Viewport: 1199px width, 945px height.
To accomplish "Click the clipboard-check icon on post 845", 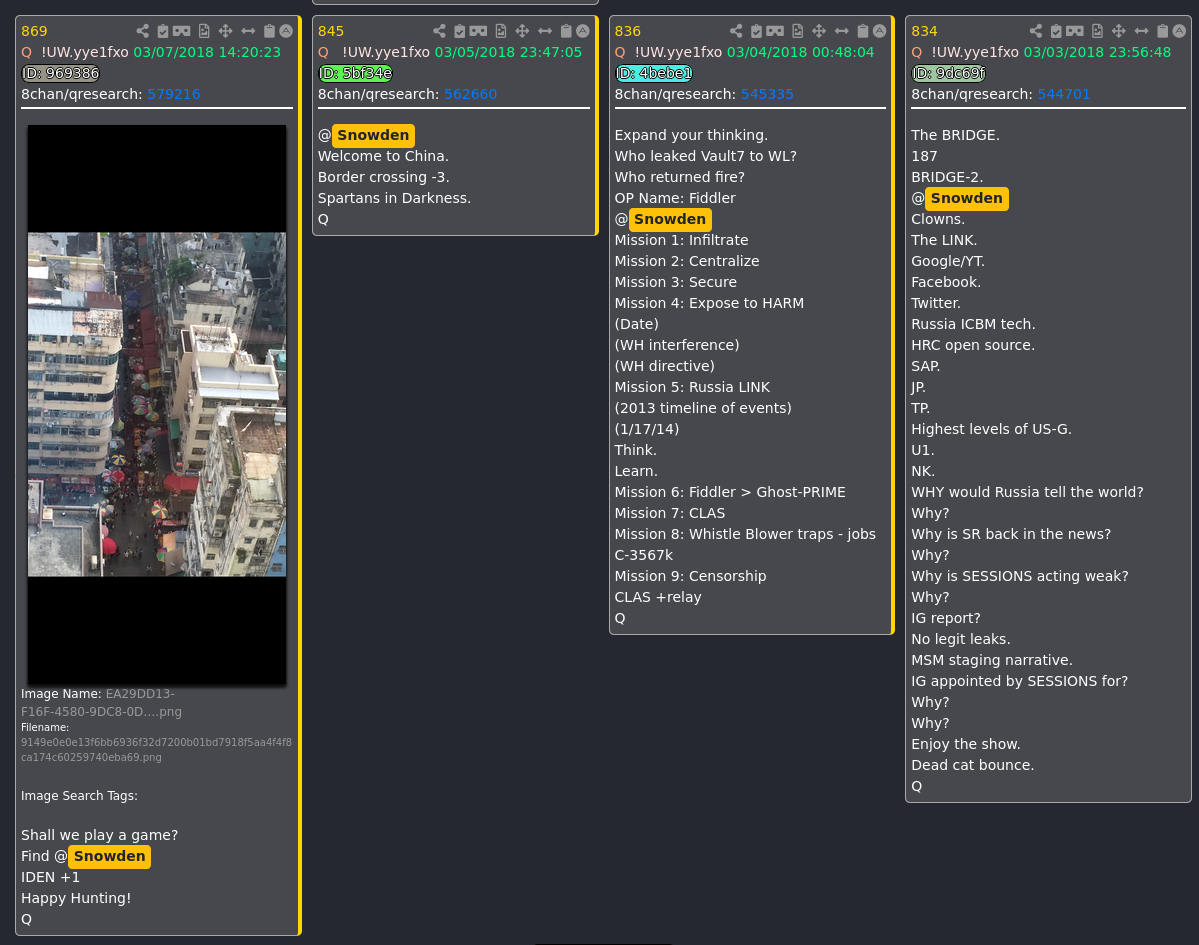I will click(460, 31).
